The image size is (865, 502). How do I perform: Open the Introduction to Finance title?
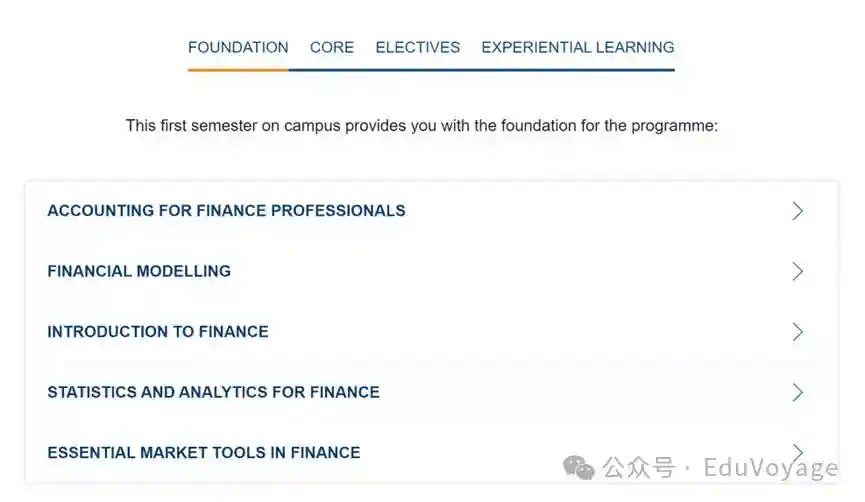[x=158, y=332]
